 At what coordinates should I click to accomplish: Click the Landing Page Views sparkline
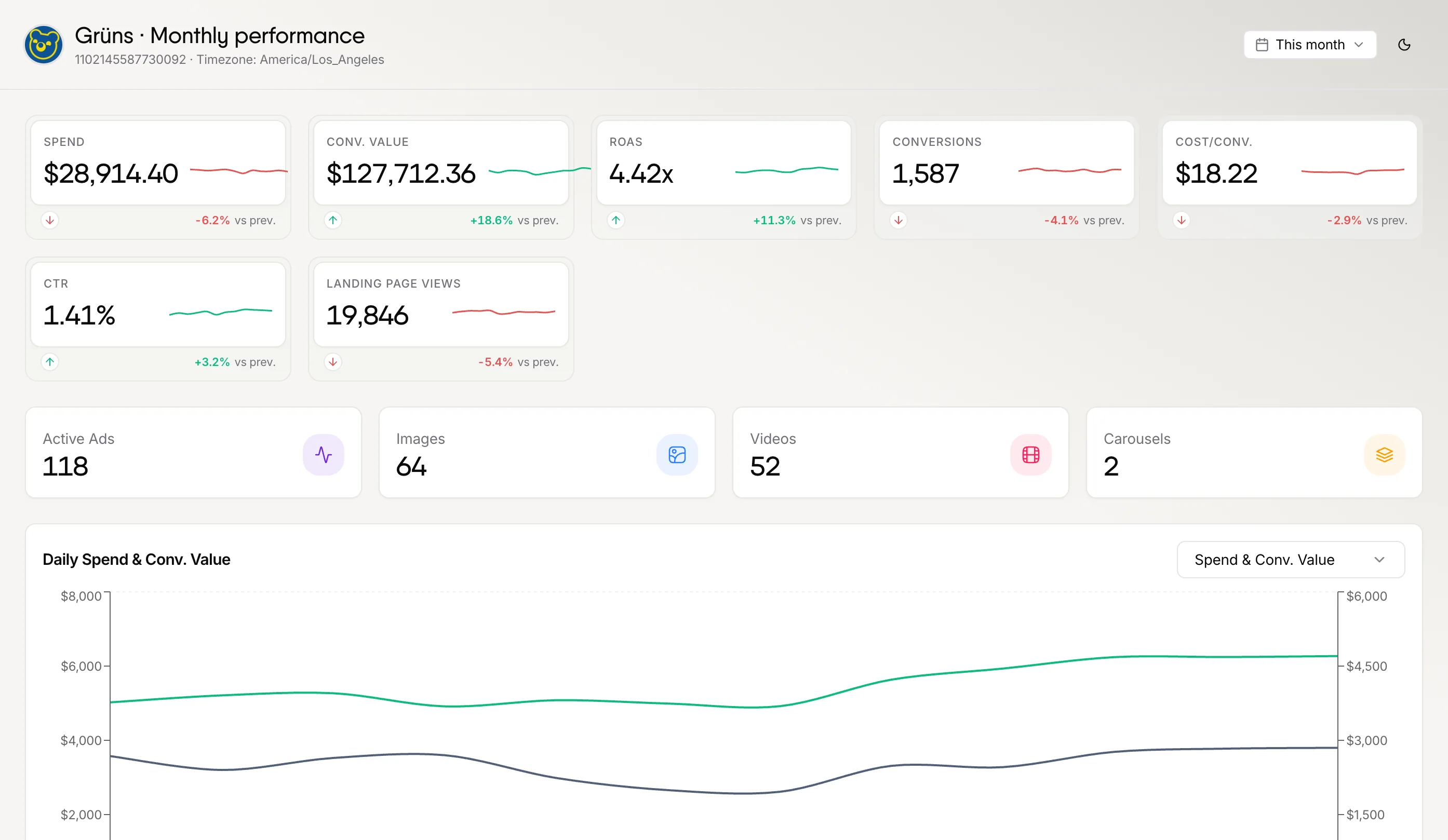click(x=503, y=312)
